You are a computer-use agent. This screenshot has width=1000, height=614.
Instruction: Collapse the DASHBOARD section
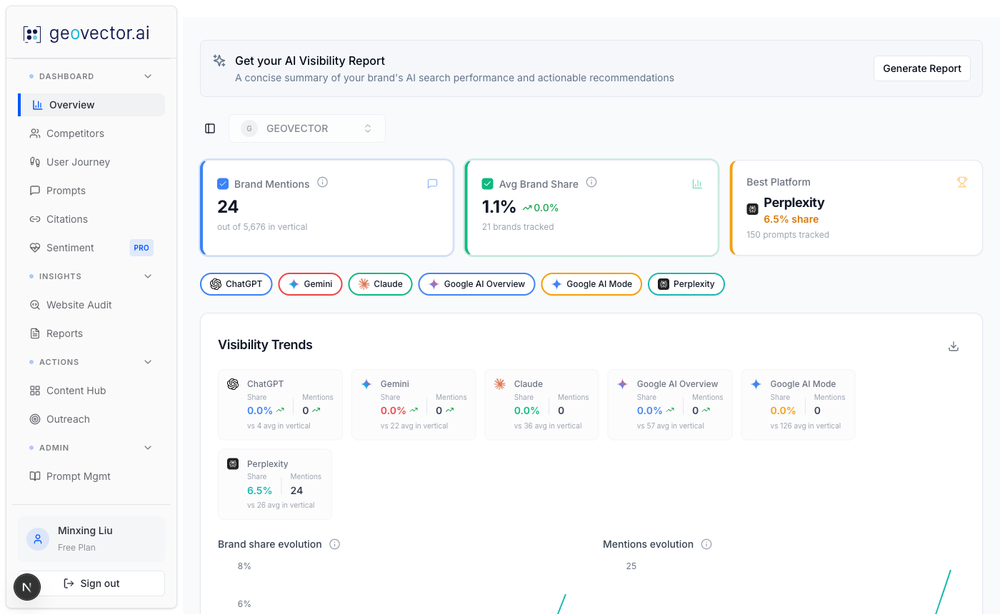pyautogui.click(x=148, y=75)
